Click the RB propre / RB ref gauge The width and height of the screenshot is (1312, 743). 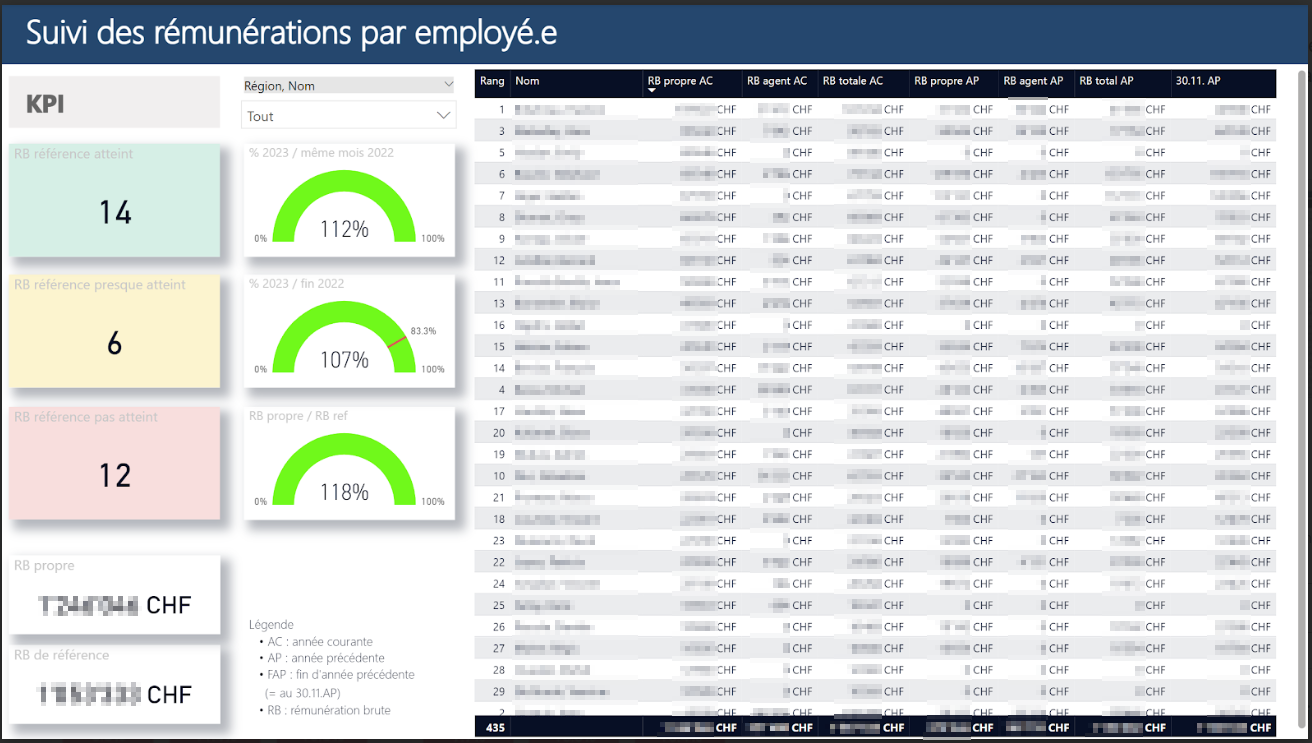[345, 470]
